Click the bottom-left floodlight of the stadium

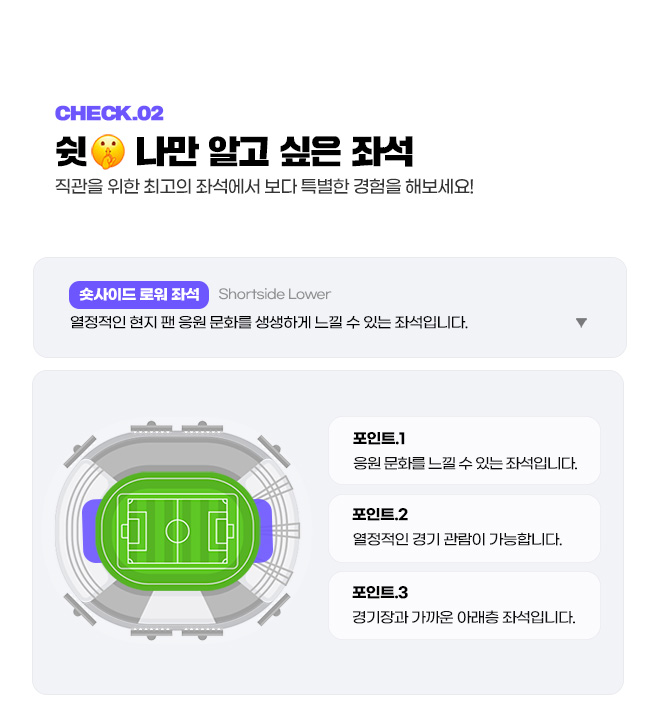(80, 609)
